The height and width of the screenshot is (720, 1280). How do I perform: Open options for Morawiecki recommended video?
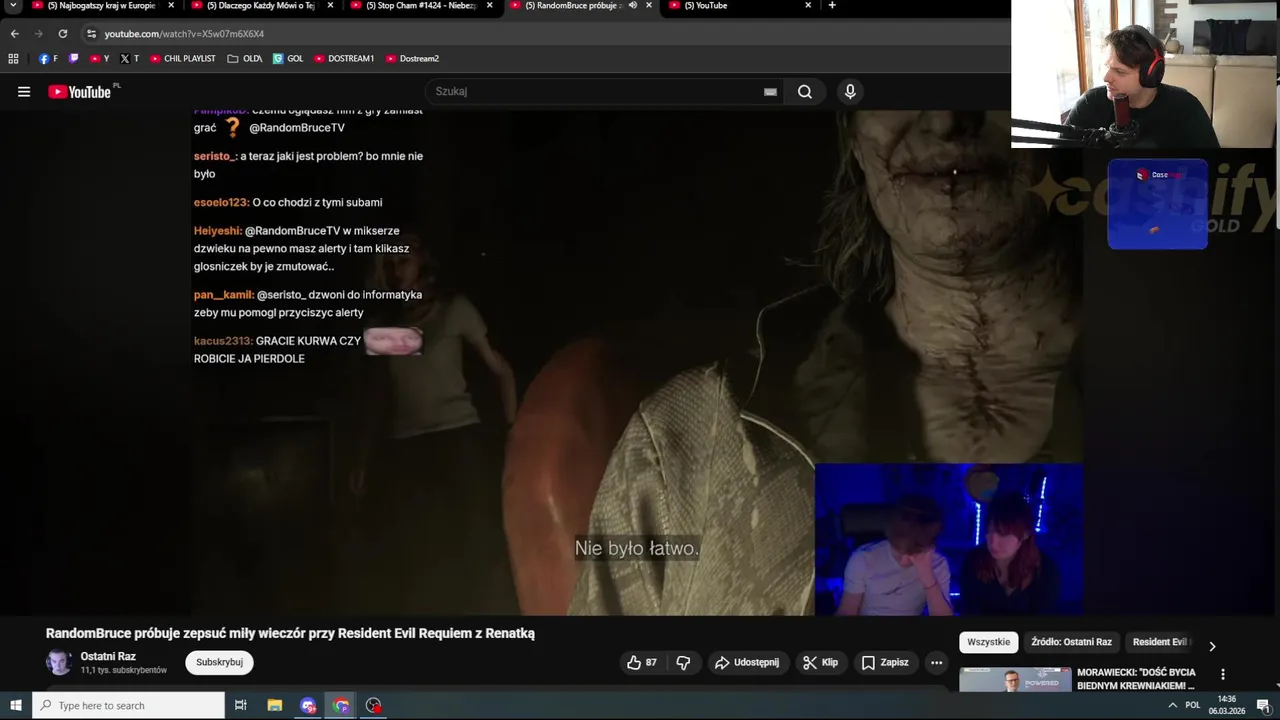pos(1222,675)
